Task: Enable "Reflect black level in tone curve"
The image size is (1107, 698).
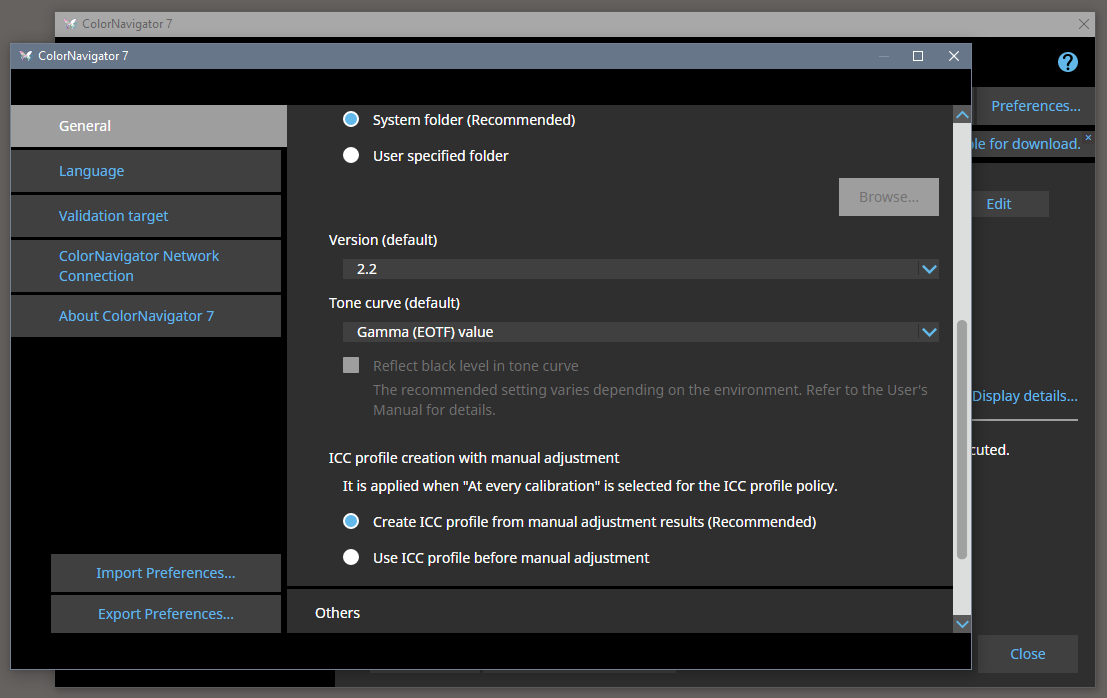Action: coord(351,365)
